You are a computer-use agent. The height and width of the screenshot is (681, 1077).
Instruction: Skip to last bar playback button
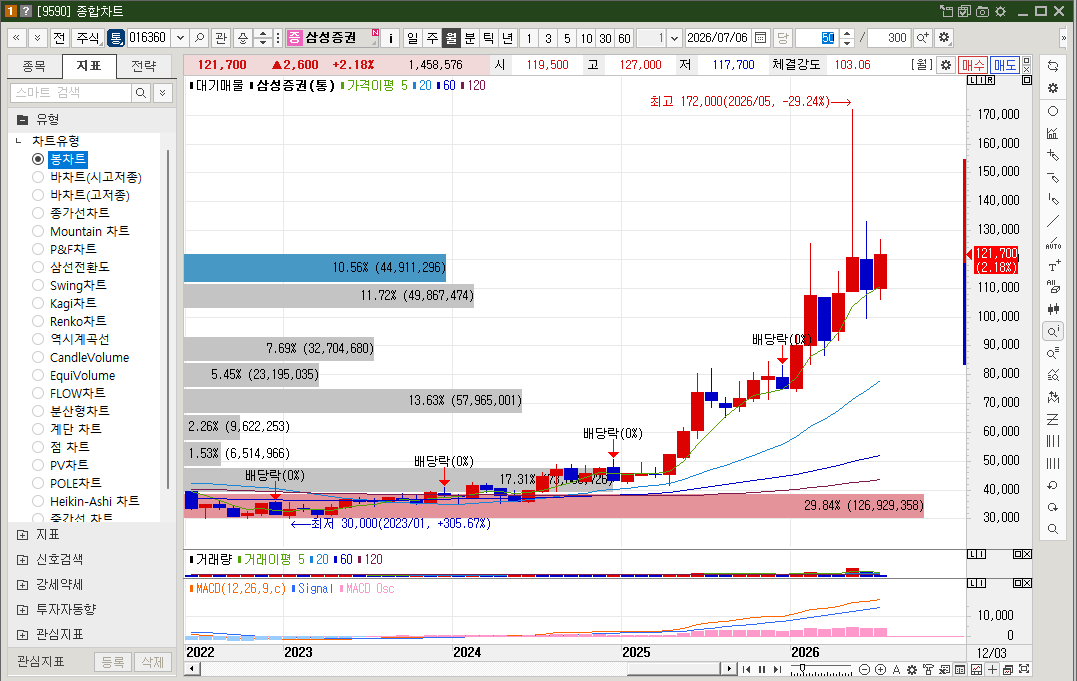coord(778,669)
